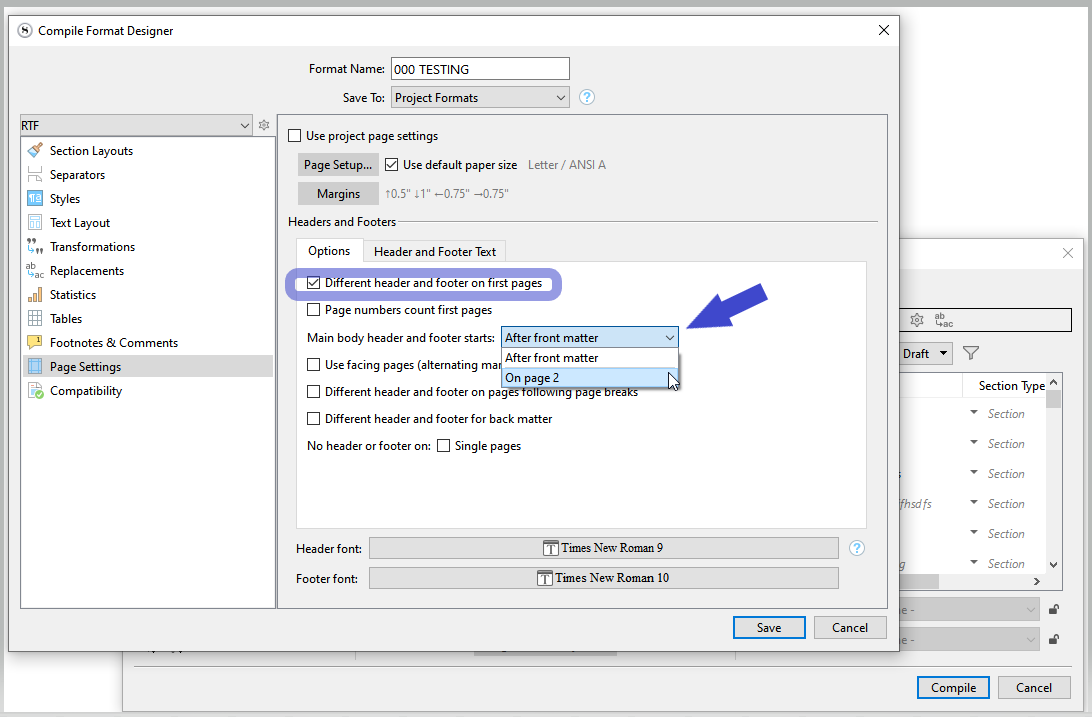Select the Page Settings icon
This screenshot has height=717, width=1092.
tap(35, 366)
